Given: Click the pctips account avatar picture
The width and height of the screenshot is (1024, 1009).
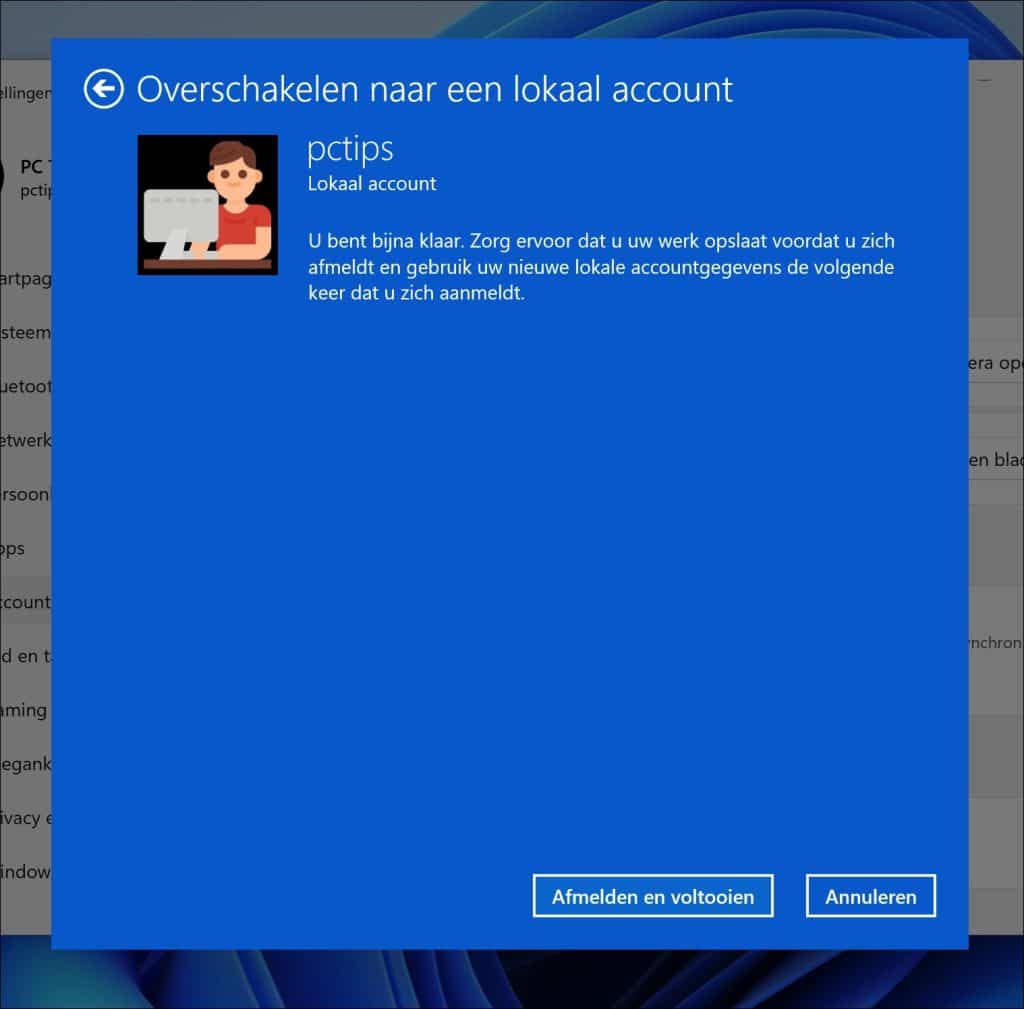Looking at the screenshot, I should tap(207, 203).
